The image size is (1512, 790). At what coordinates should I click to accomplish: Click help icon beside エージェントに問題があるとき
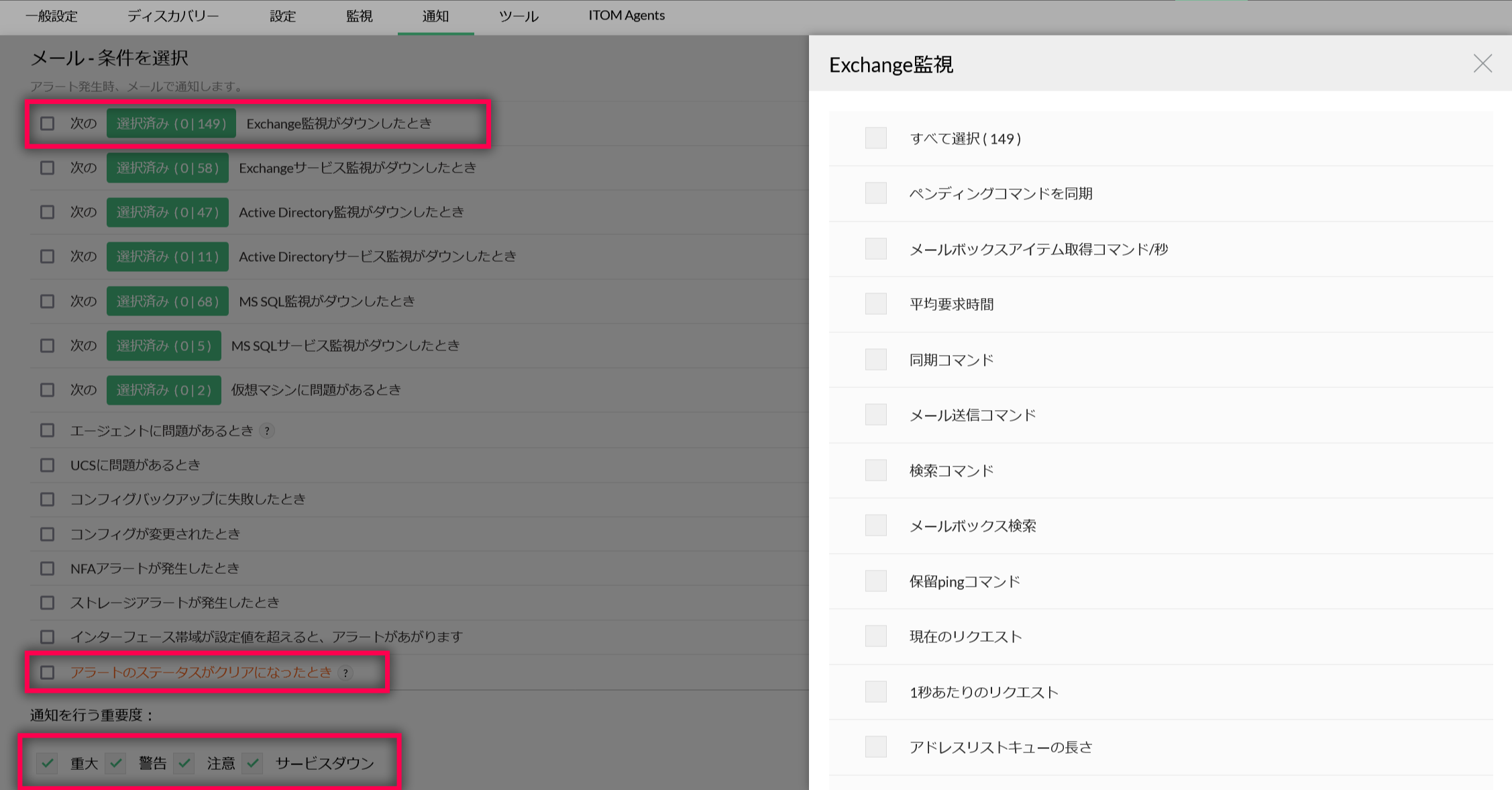click(x=267, y=431)
